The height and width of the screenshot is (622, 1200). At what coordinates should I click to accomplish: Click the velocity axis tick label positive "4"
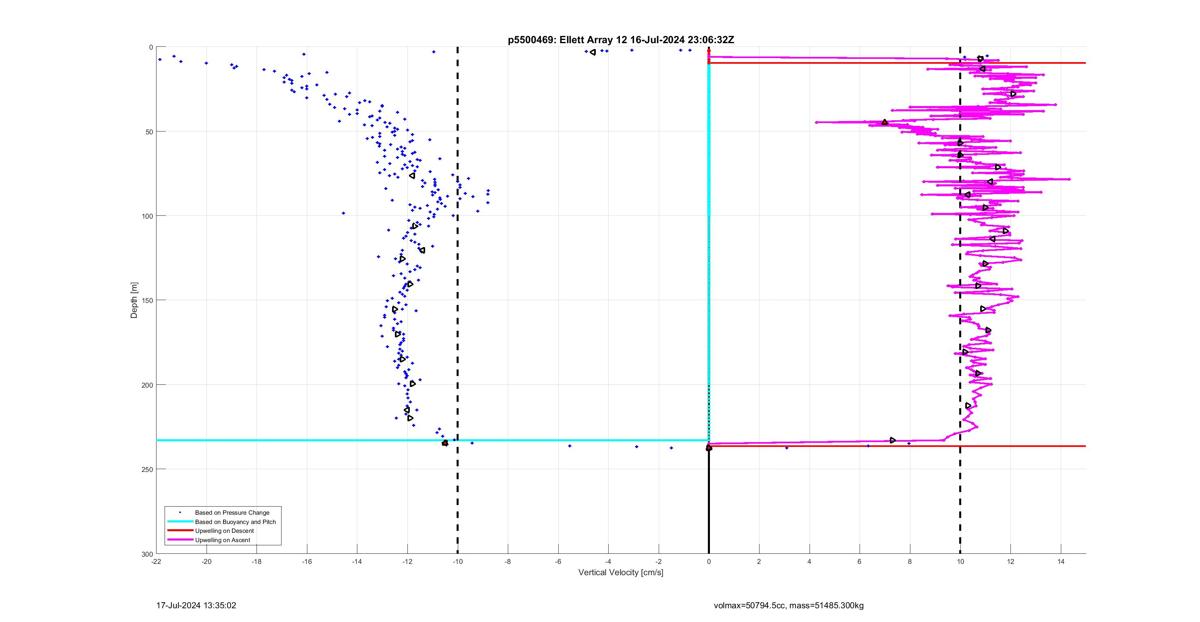[809, 563]
